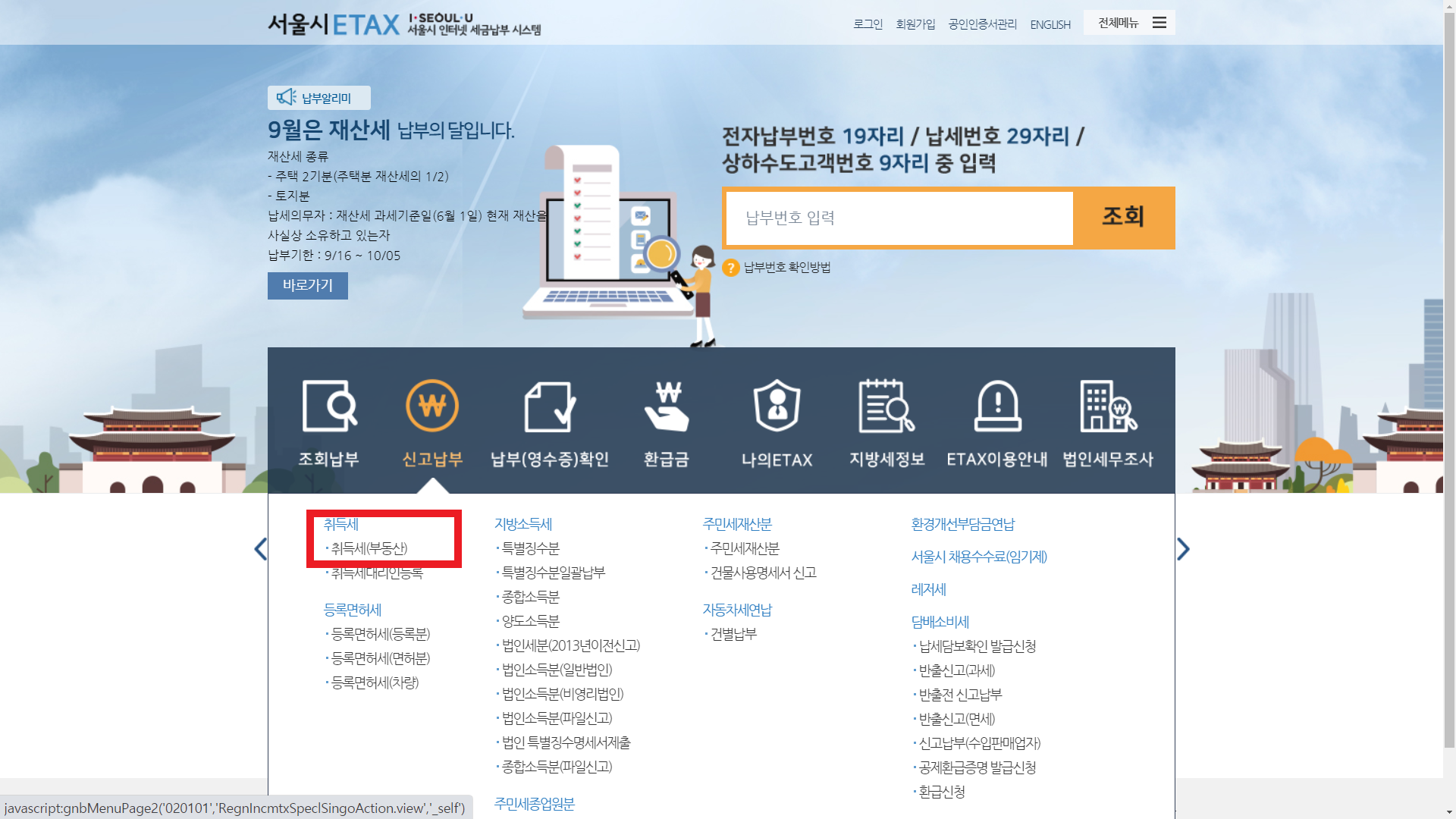Select 취득세대리인등록 menu item

pos(377,573)
